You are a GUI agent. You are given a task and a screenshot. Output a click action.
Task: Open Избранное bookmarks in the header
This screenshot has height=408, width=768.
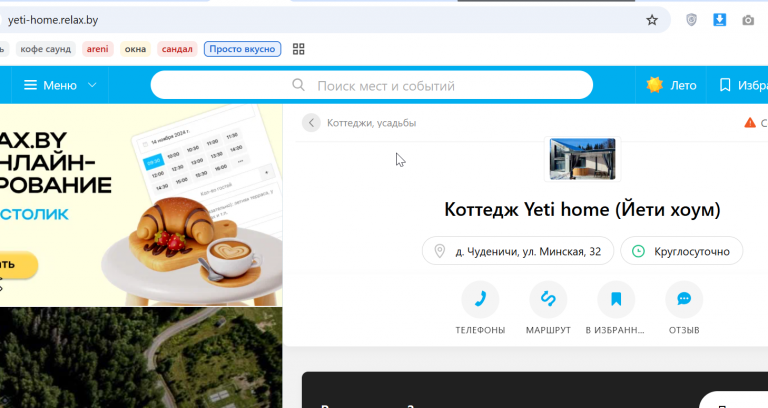pyautogui.click(x=743, y=85)
